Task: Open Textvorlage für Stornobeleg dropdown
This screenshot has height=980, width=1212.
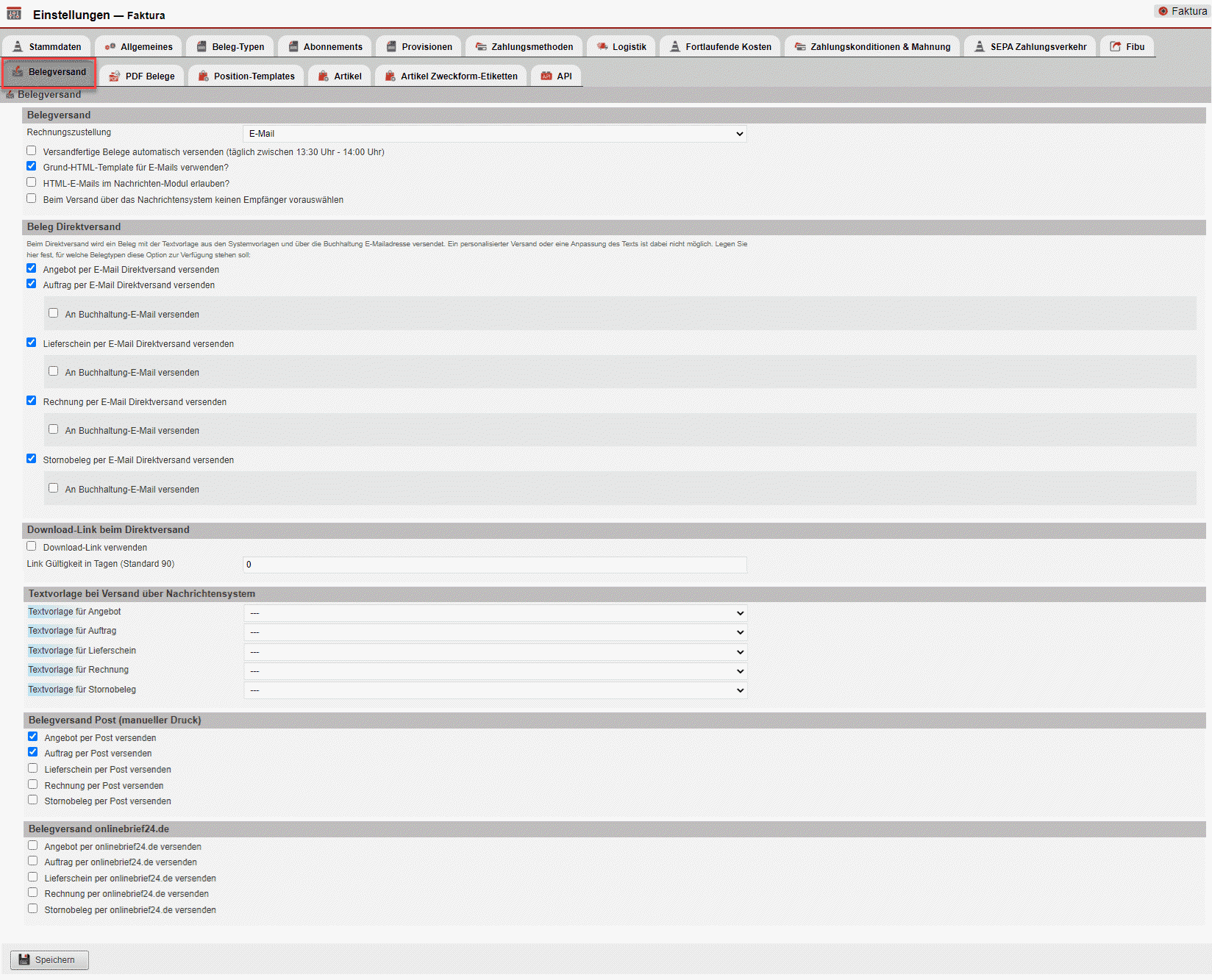Action: 495,690
